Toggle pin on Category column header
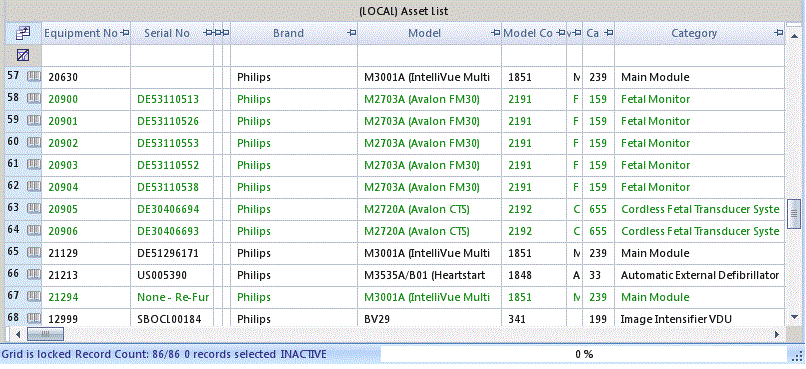The width and height of the screenshot is (806, 369). tap(779, 33)
